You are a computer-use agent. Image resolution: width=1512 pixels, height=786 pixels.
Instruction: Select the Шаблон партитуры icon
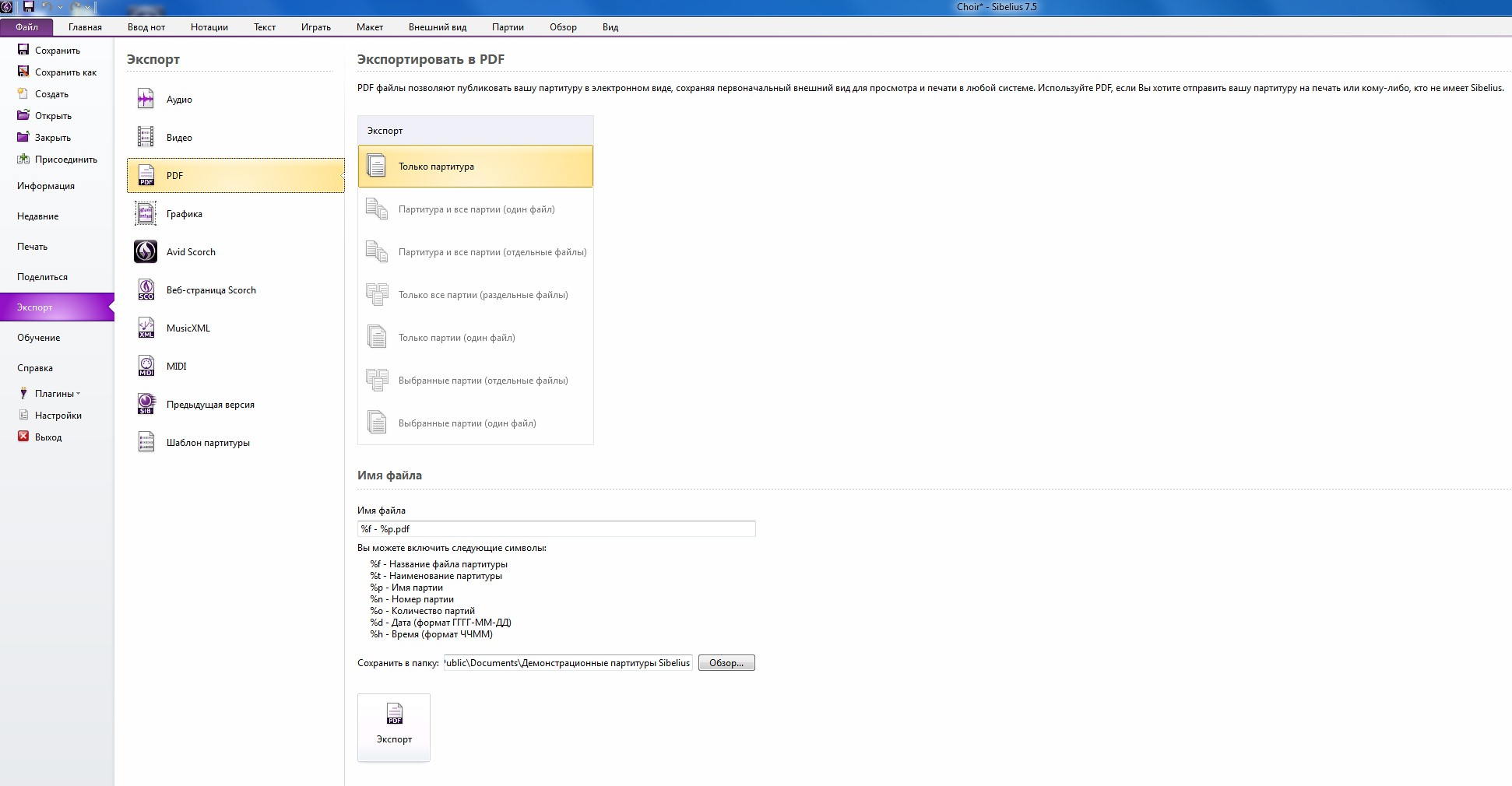146,442
